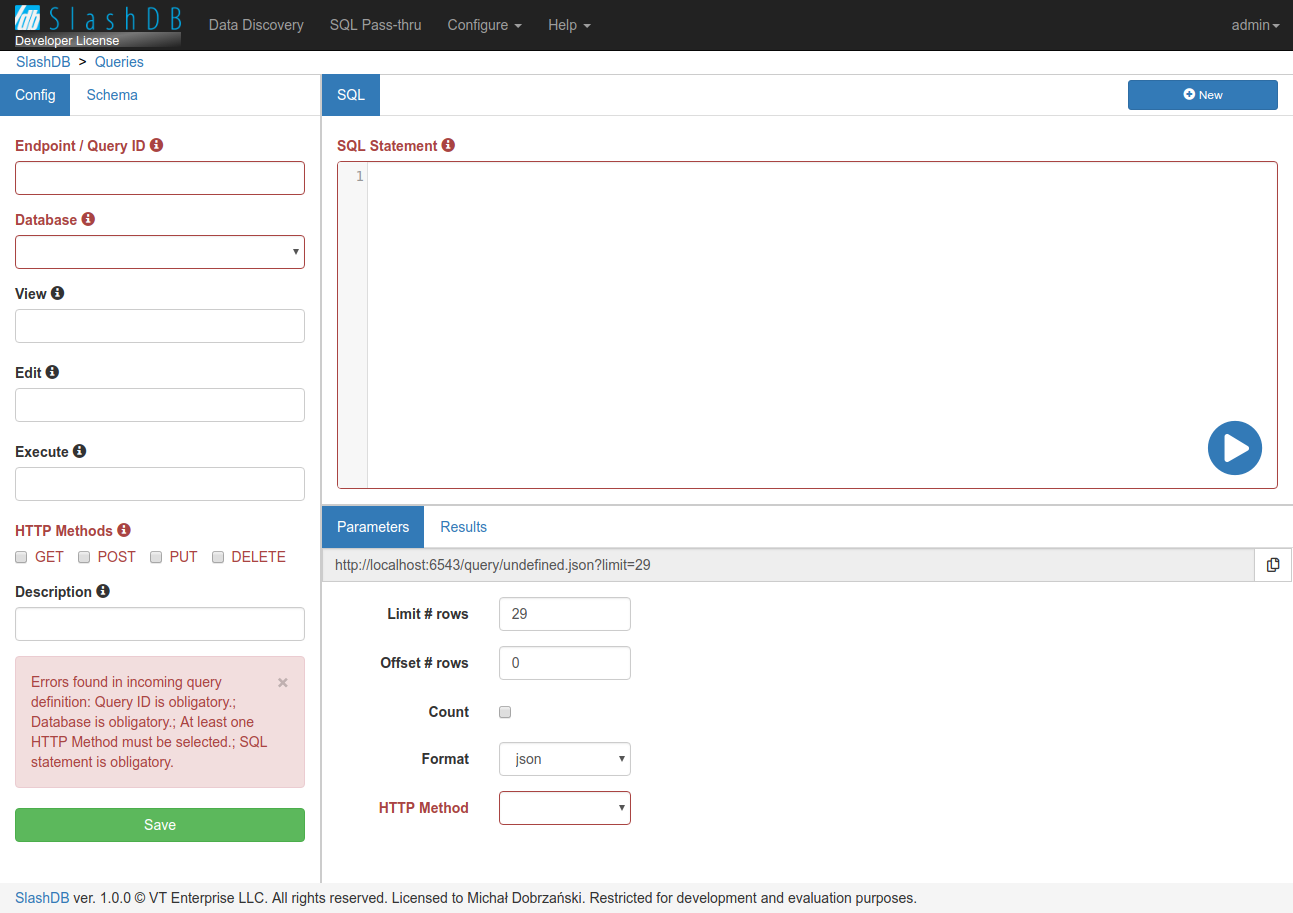1293x913 pixels.
Task: Run the query with the play button
Action: (x=1234, y=448)
